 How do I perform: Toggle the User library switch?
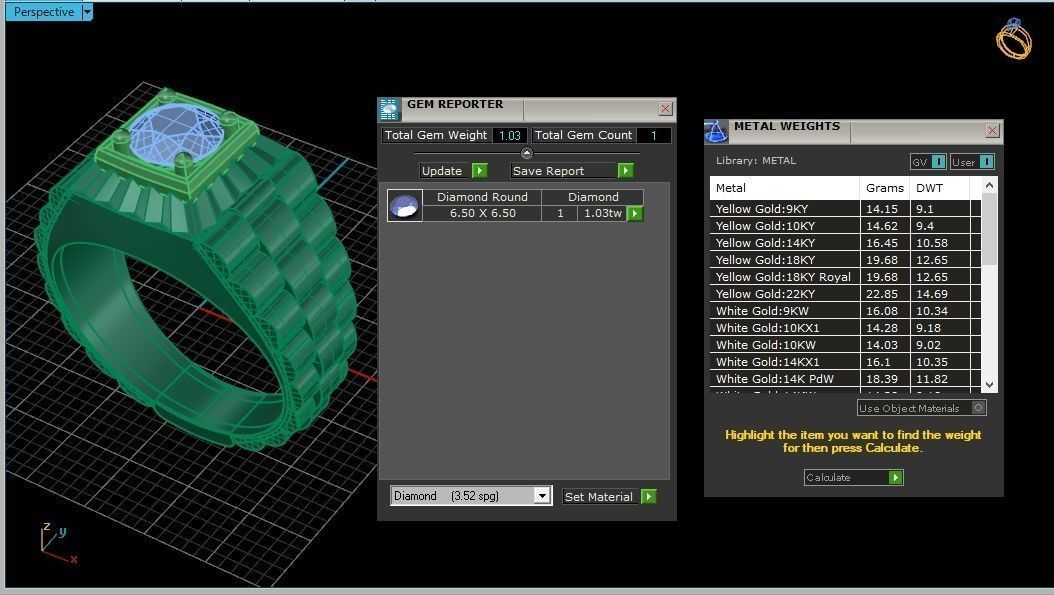(x=986, y=162)
